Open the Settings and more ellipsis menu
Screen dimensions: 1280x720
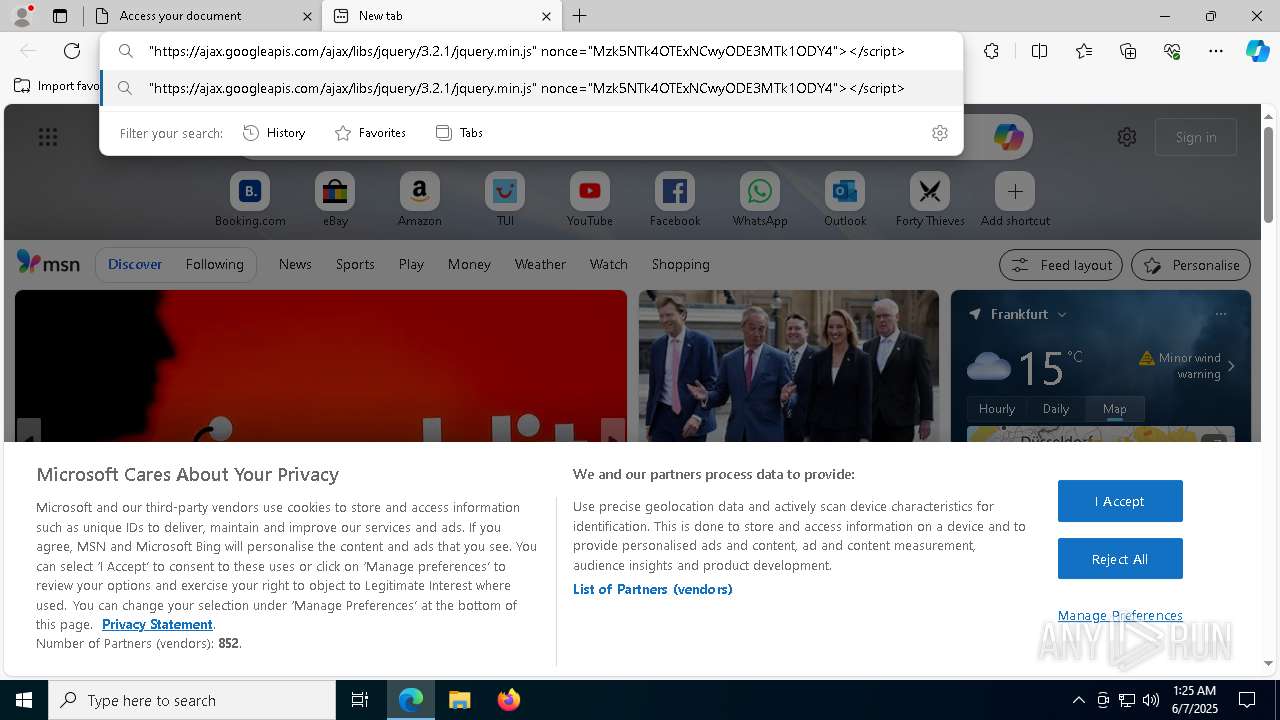click(1216, 51)
